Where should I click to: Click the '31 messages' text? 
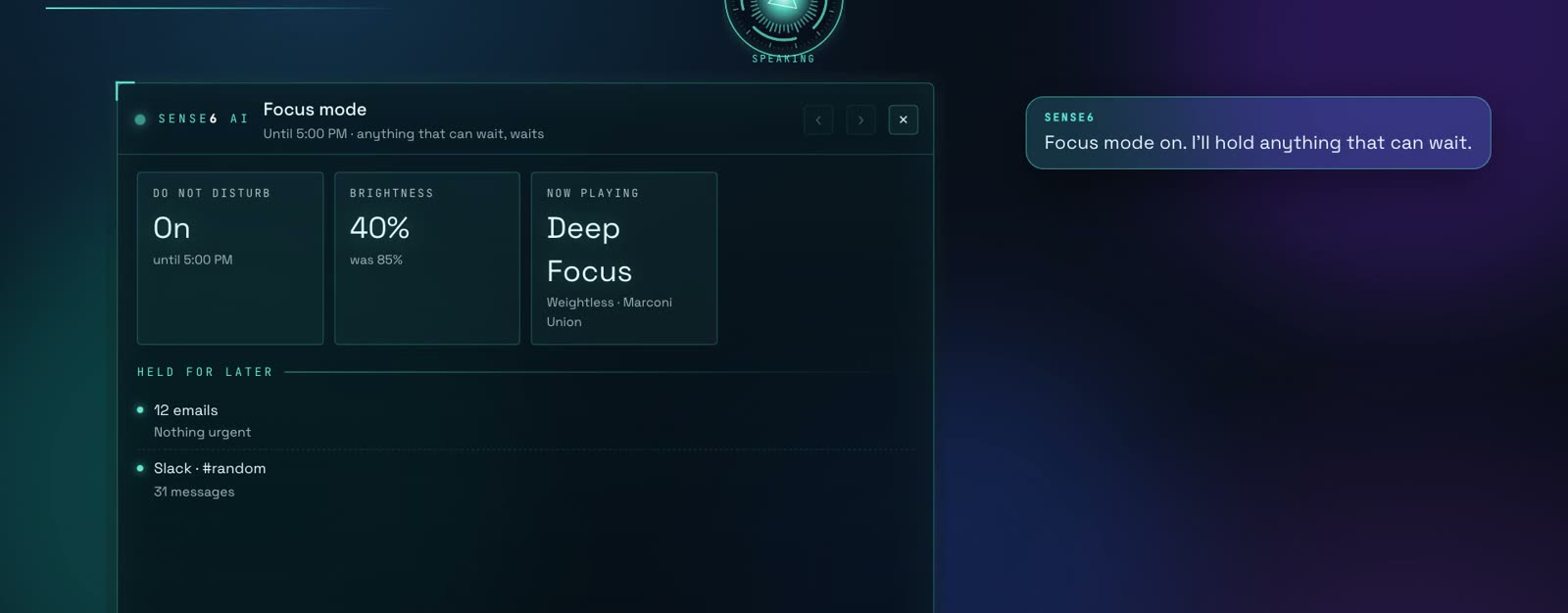[194, 492]
